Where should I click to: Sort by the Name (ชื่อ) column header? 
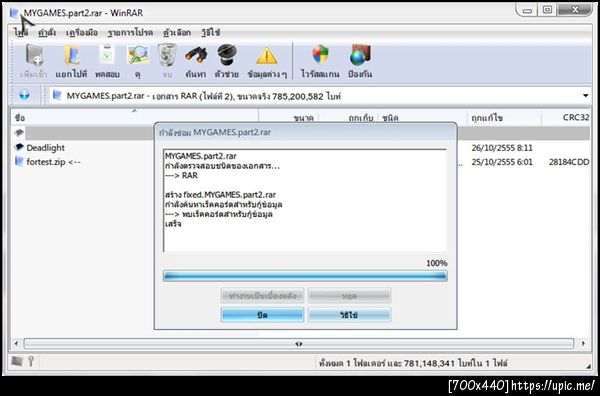pyautogui.click(x=134, y=117)
